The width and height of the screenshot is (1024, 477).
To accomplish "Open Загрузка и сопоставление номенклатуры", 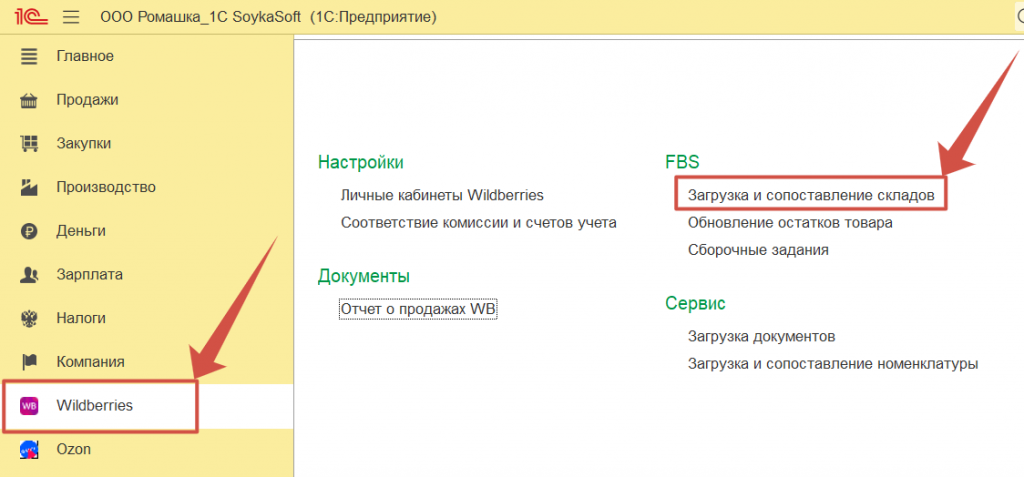I will click(832, 364).
